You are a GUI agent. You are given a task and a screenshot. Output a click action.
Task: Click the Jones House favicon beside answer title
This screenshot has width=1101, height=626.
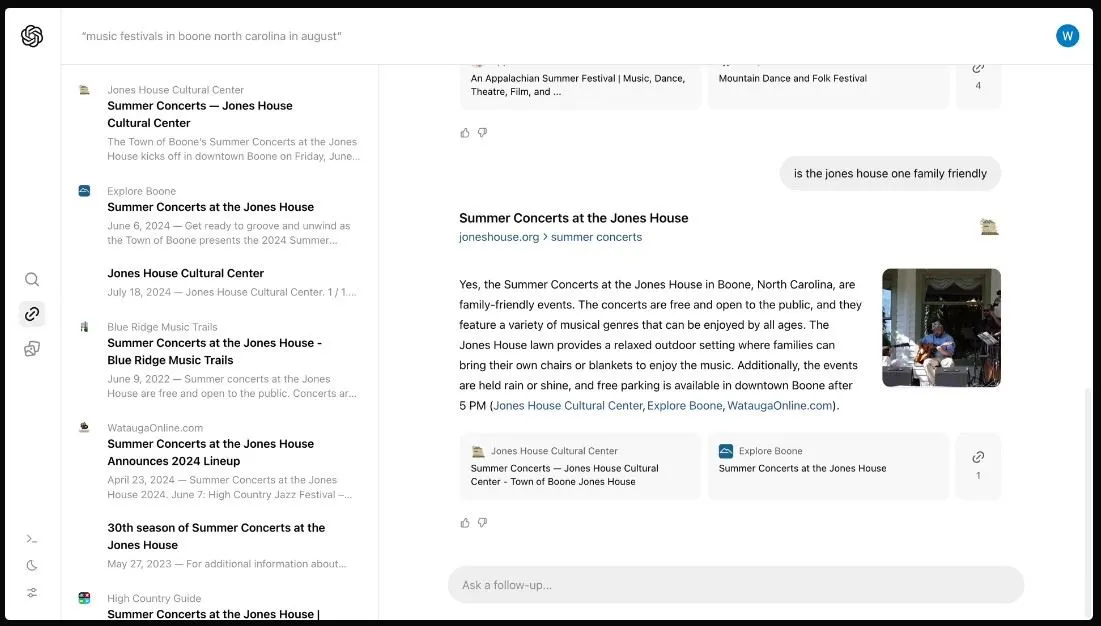(989, 227)
